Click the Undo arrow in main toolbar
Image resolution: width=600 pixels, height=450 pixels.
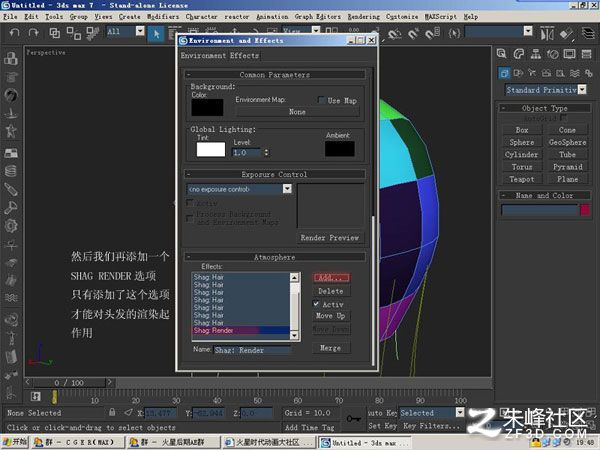point(15,33)
